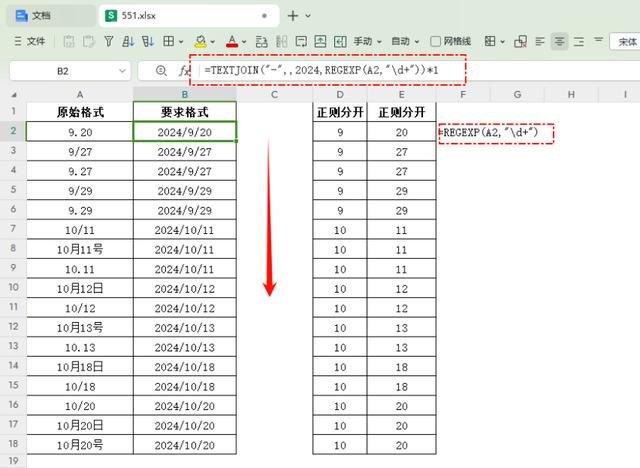
Task: Open the 手动 dropdown
Action: pyautogui.click(x=367, y=41)
